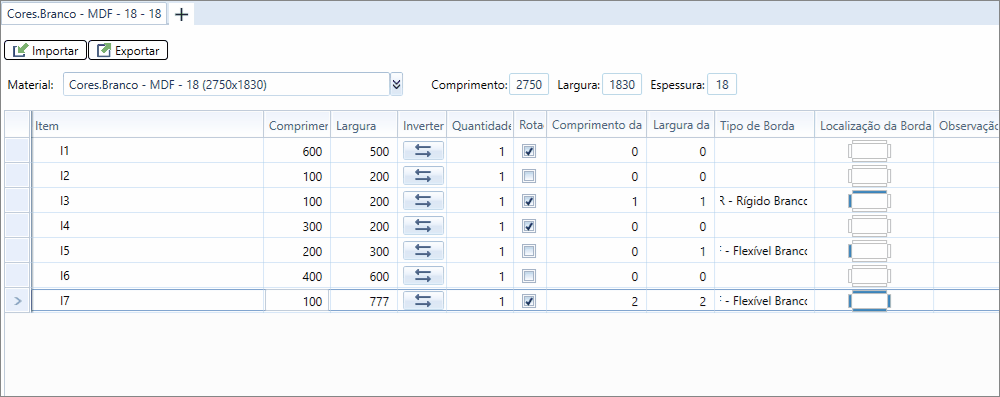Click edge length value 2 in row I7
1000x397 pixels.
pos(596,301)
